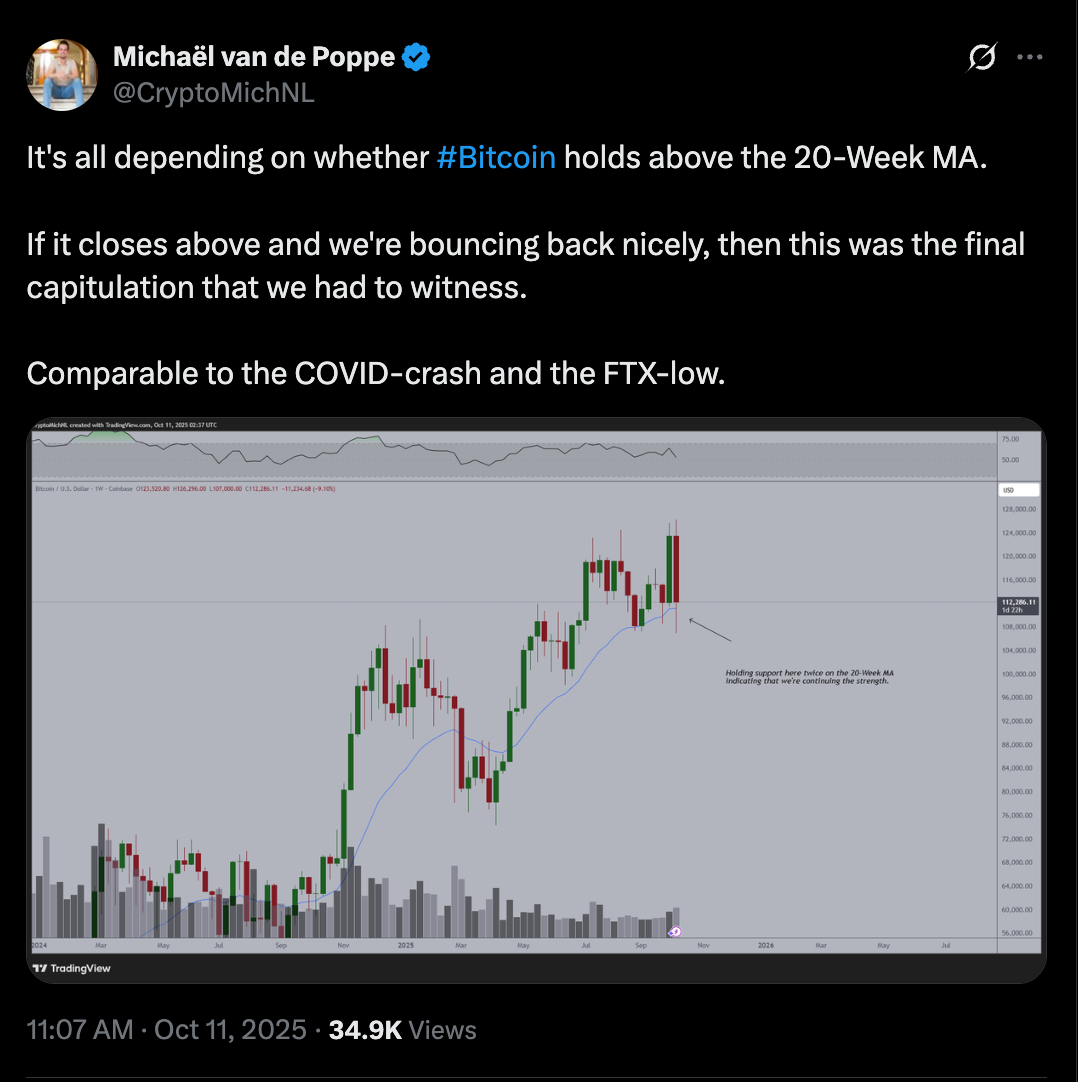The image size is (1078, 1082).
Task: Open the Grok slashed-circle icon
Action: pyautogui.click(x=981, y=59)
